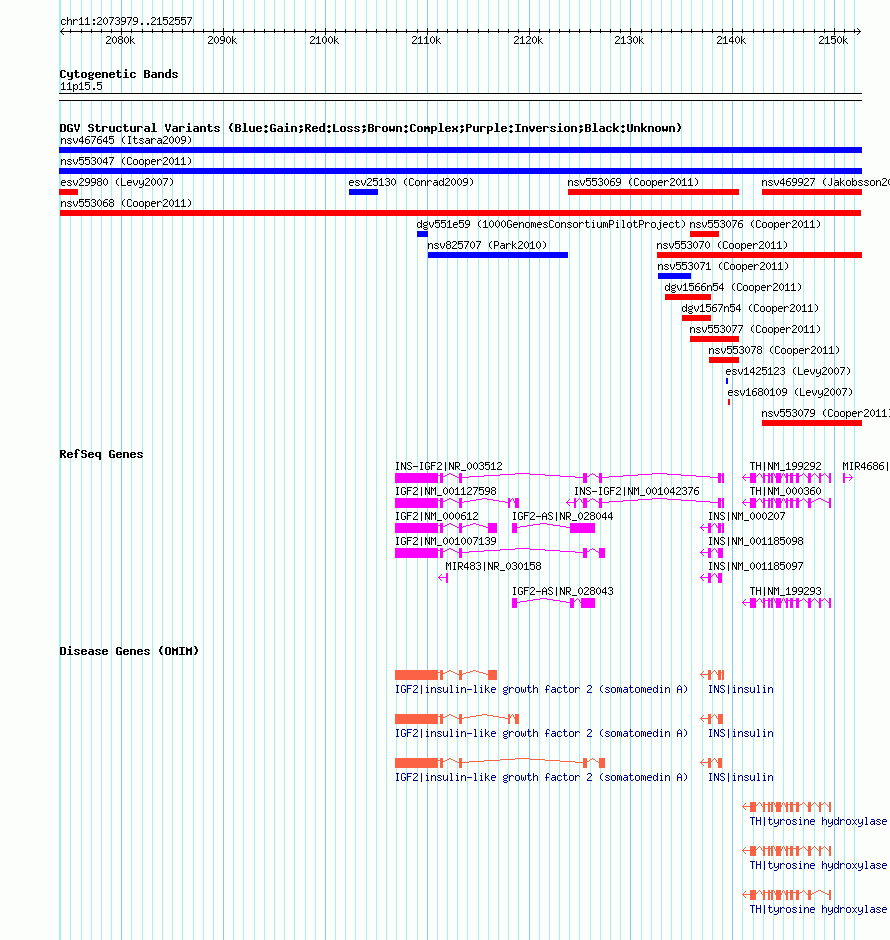This screenshot has width=890, height=940.
Task: Click the nsv553071 (Cooper2011) blue bar
Action: click(x=674, y=276)
